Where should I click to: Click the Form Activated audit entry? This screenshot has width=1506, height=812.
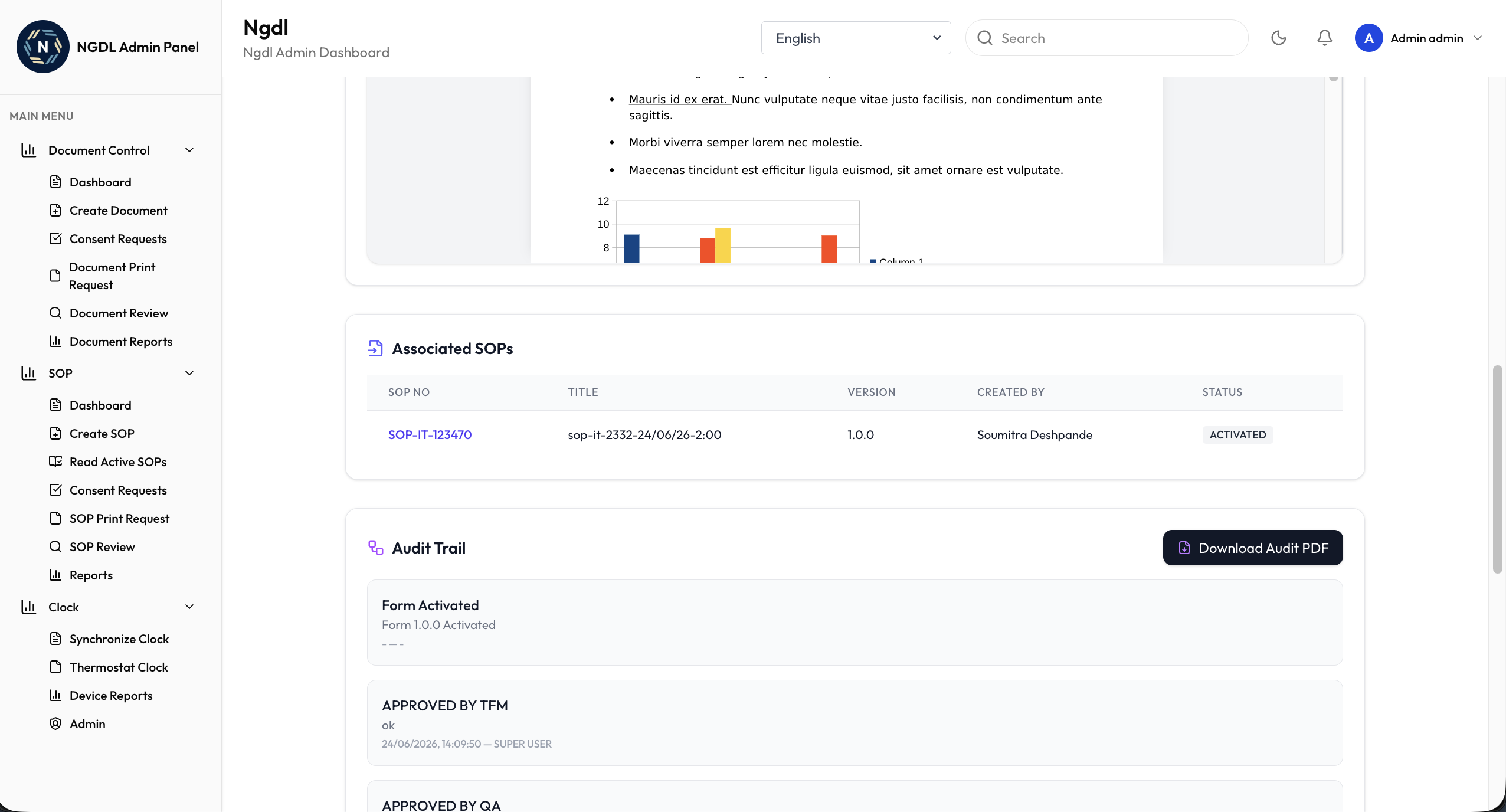pos(855,623)
